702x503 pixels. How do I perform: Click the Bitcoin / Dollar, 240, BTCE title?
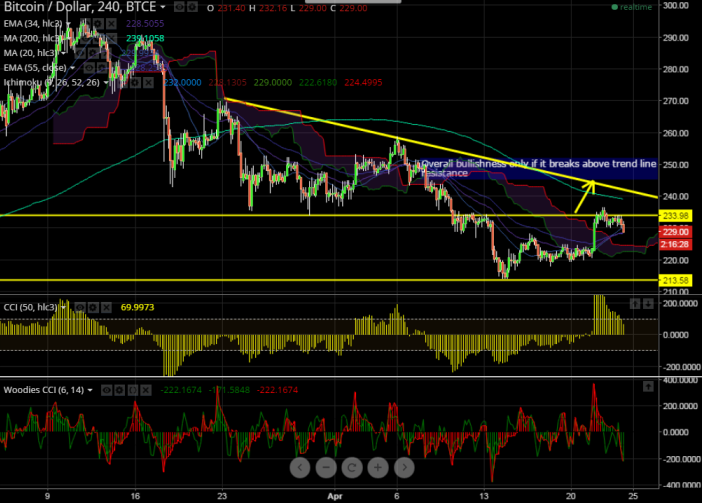tap(80, 7)
